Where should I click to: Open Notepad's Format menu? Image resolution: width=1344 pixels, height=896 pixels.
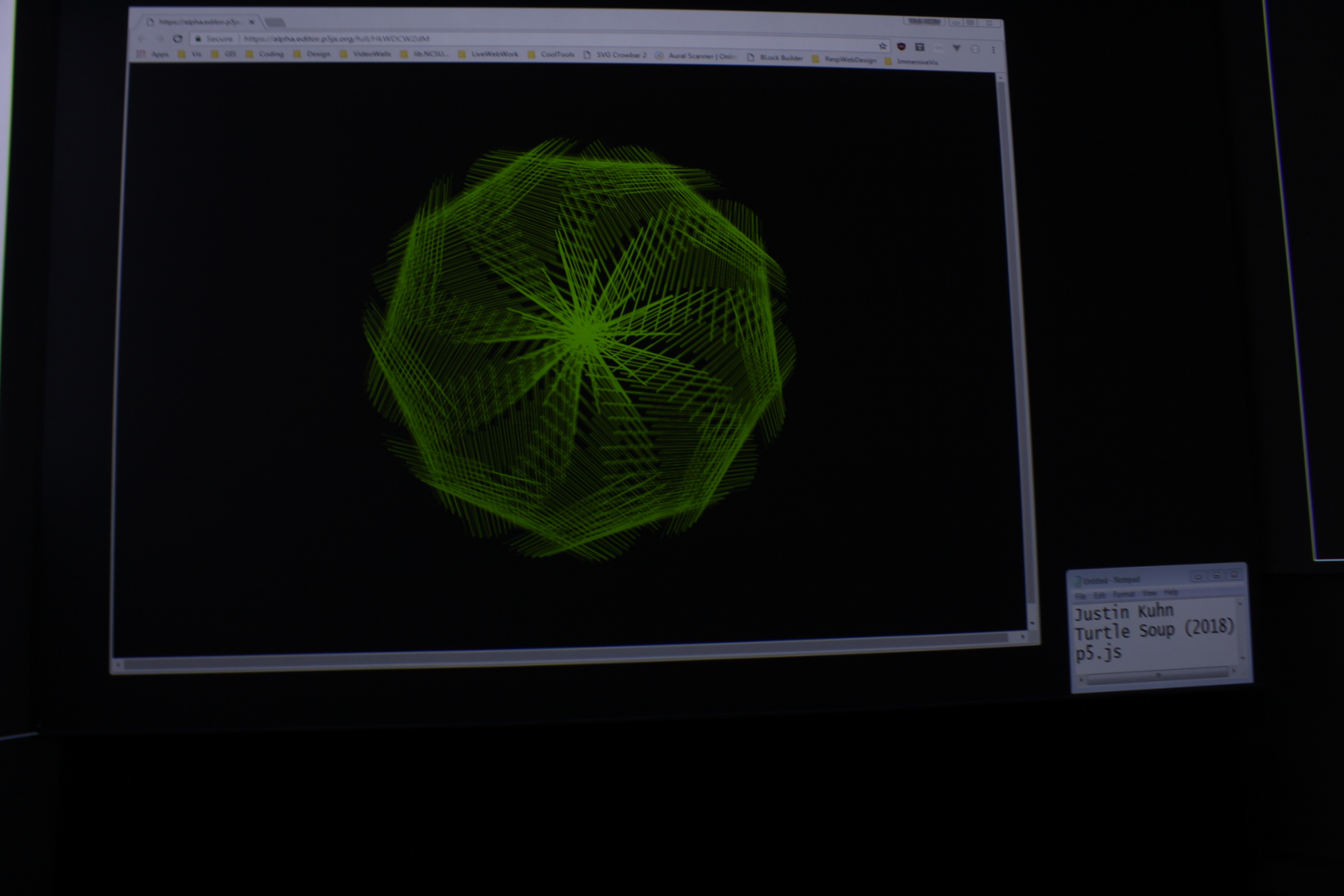[1123, 594]
